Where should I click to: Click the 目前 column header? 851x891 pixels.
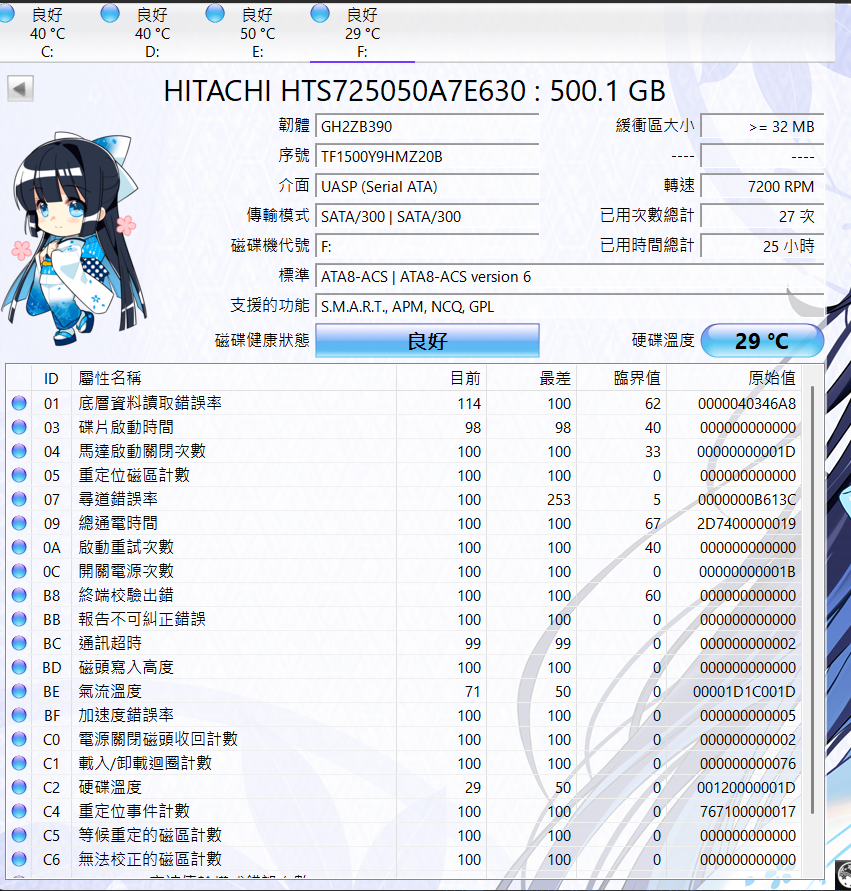pos(441,378)
